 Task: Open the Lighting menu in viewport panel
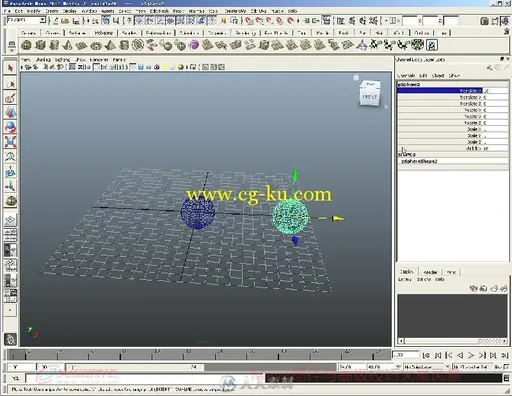point(62,60)
